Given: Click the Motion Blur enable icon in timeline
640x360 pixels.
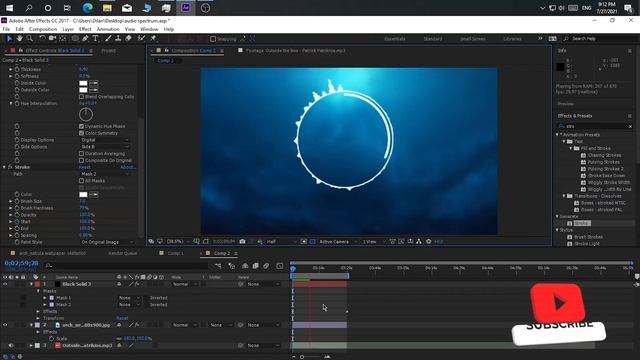Looking at the screenshot, I should click(x=266, y=266).
